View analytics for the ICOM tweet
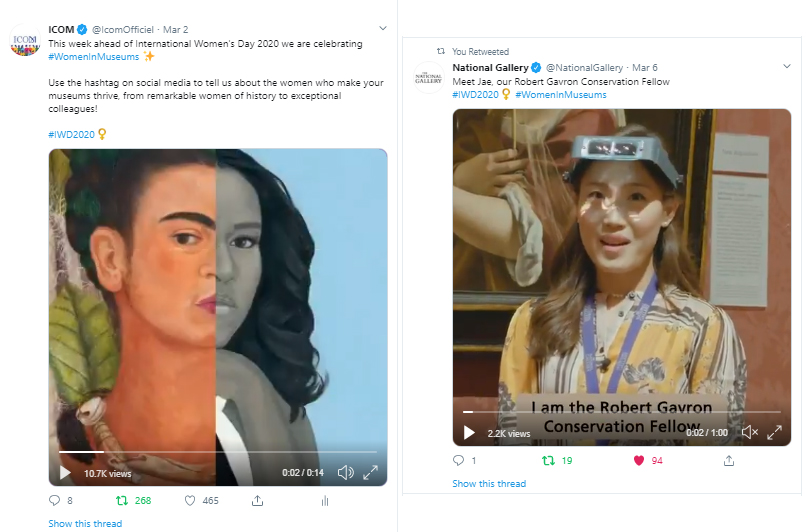 (x=324, y=500)
